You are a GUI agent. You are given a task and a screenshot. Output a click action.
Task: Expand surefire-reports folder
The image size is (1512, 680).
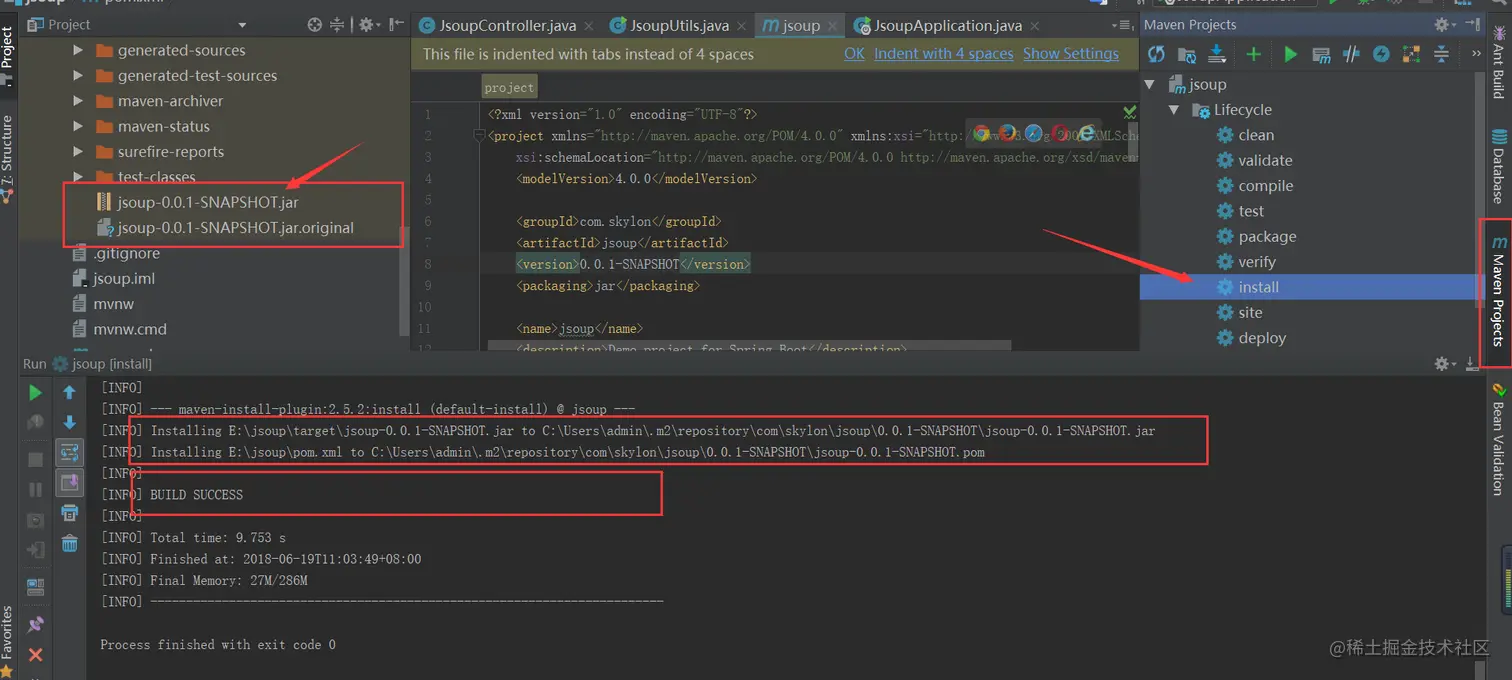78,152
